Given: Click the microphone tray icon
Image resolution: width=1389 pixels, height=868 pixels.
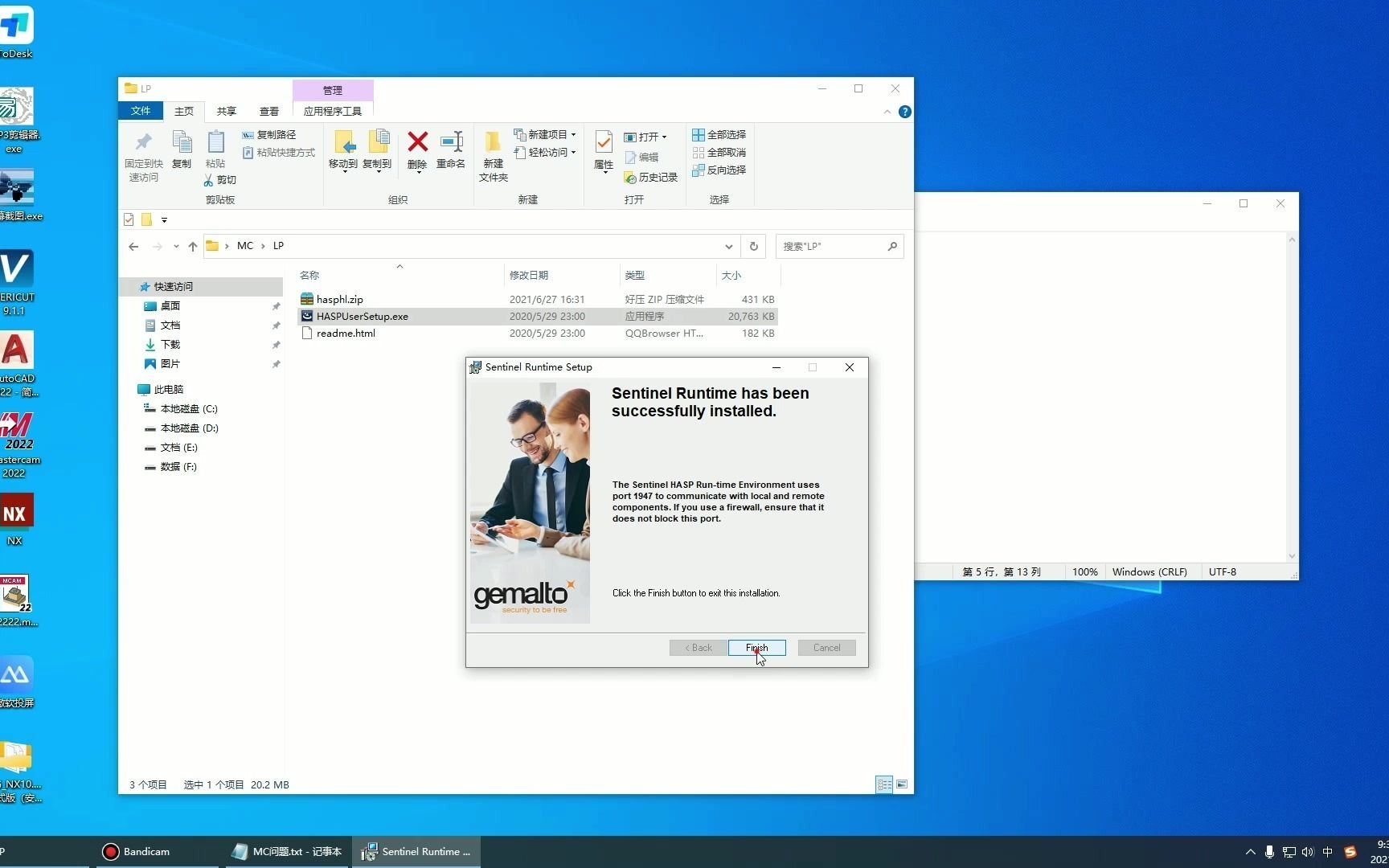Looking at the screenshot, I should point(1269,852).
